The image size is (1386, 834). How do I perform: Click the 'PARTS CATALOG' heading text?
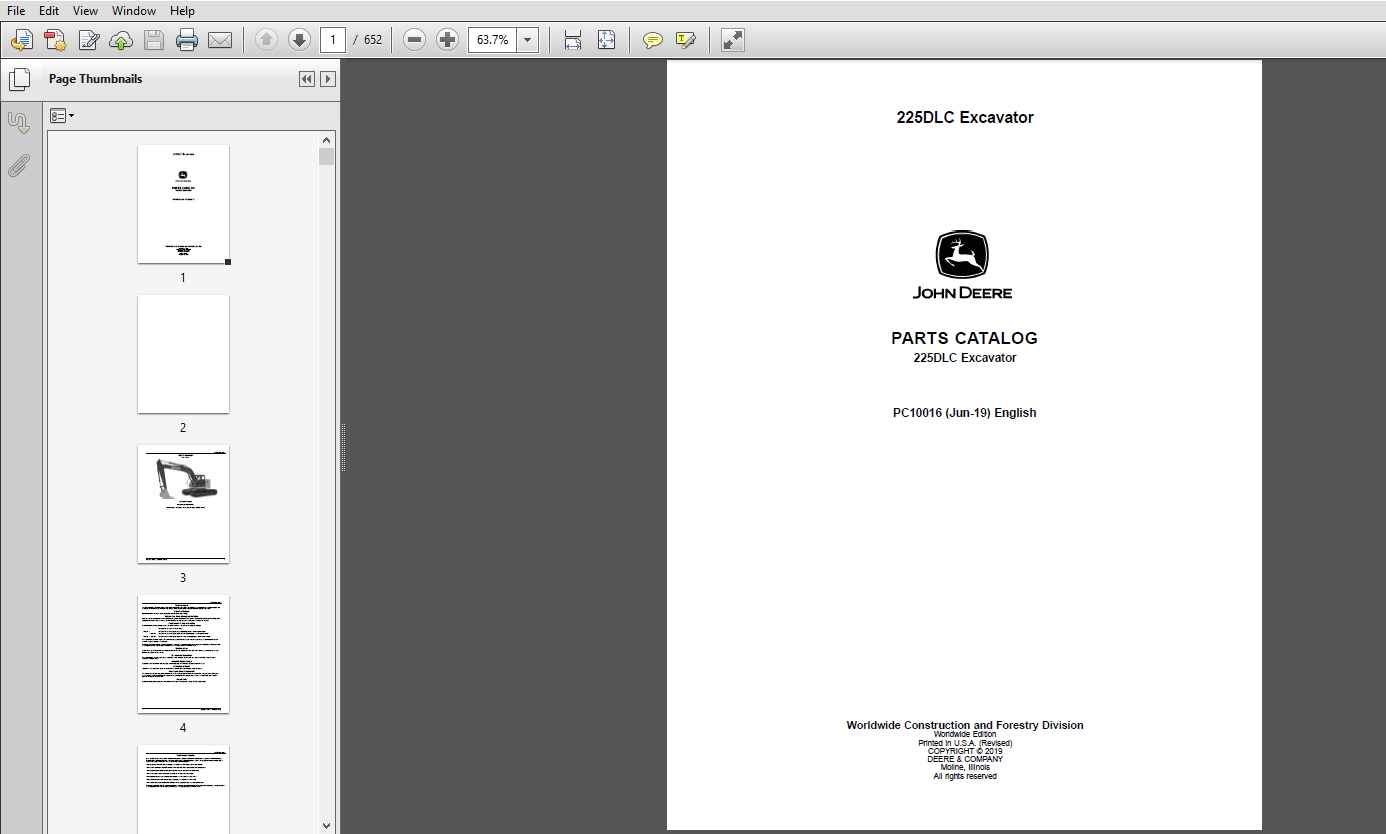pos(964,338)
